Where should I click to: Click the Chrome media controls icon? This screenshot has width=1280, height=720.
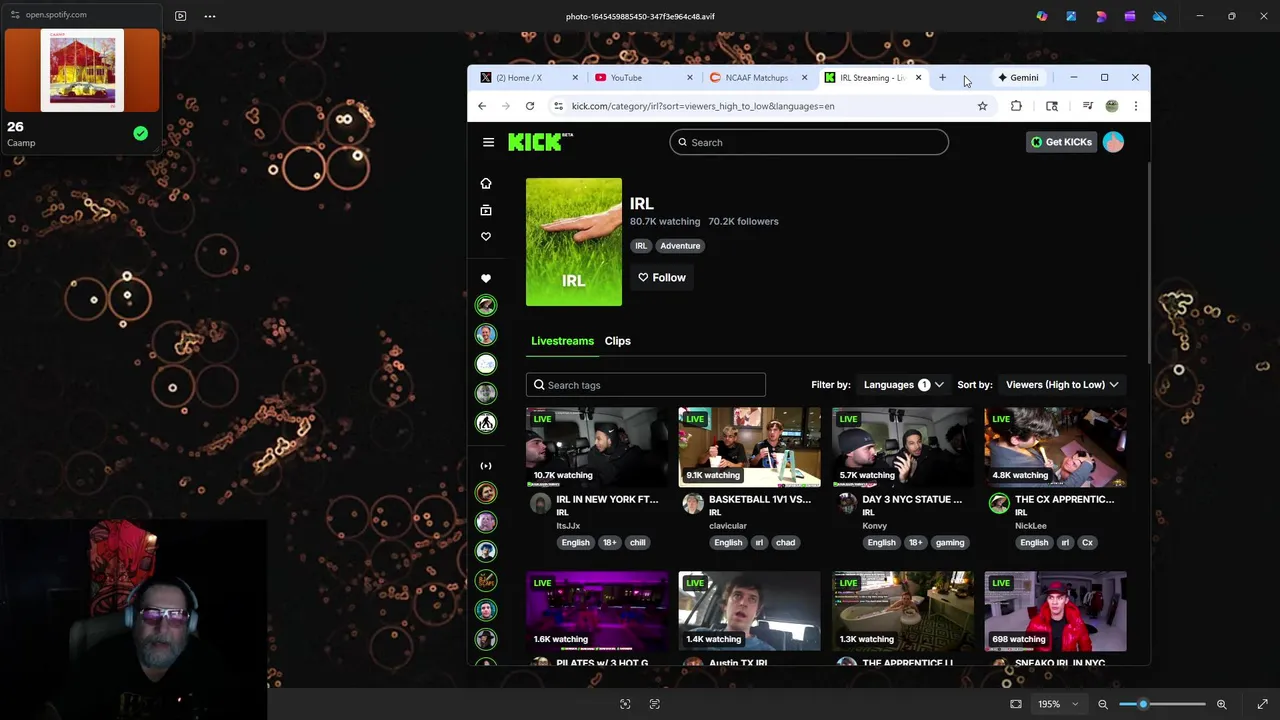[x=1087, y=106]
